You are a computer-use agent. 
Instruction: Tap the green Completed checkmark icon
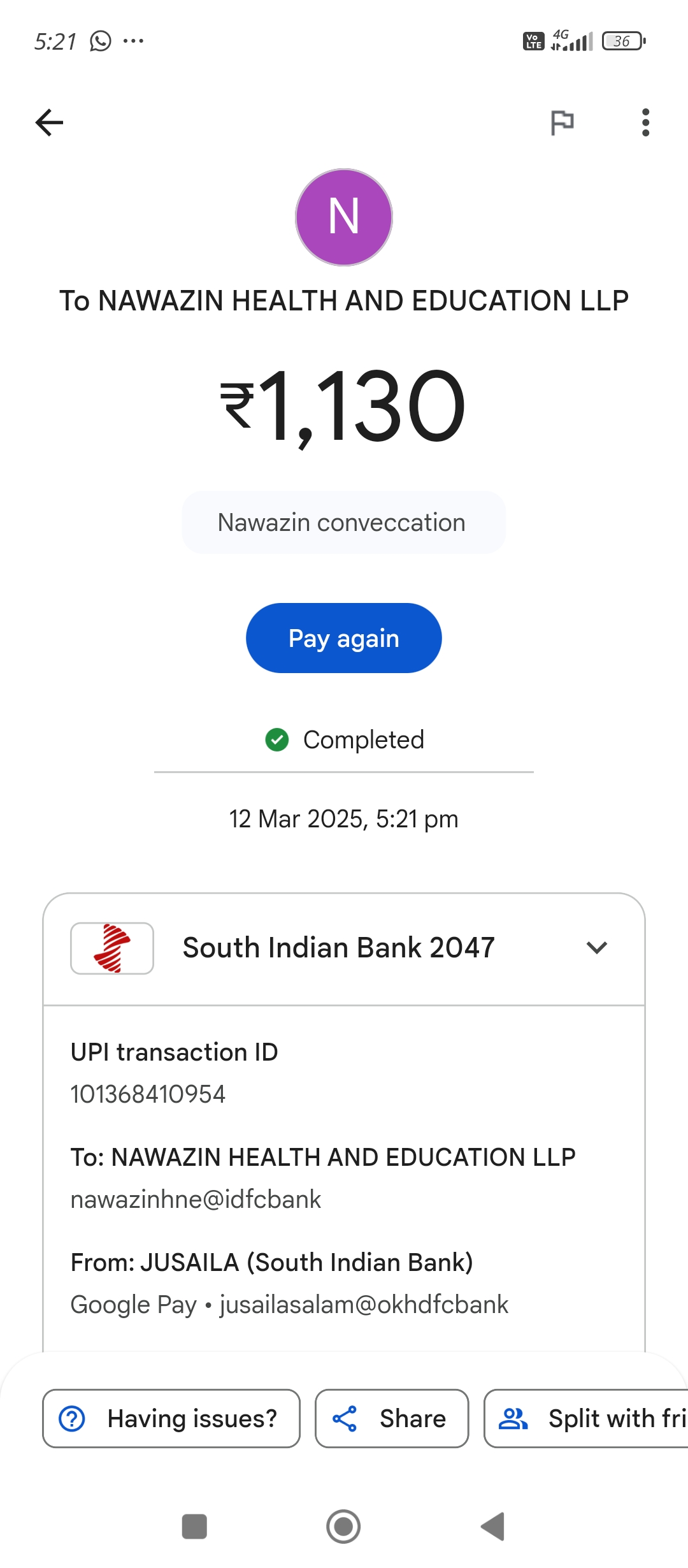[x=277, y=740]
